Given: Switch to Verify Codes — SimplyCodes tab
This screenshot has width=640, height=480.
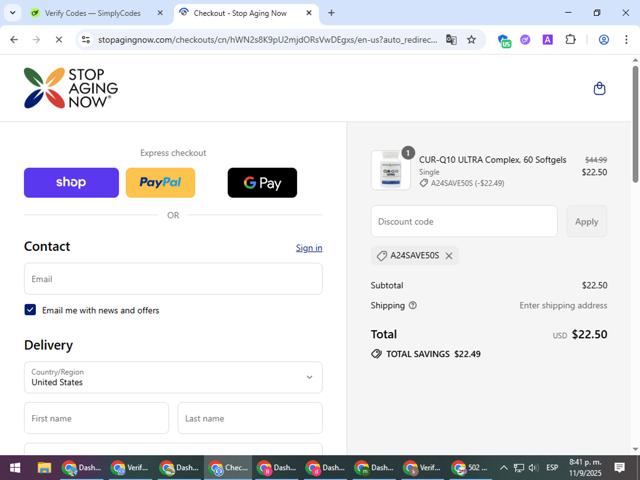Looking at the screenshot, I should (x=93, y=13).
